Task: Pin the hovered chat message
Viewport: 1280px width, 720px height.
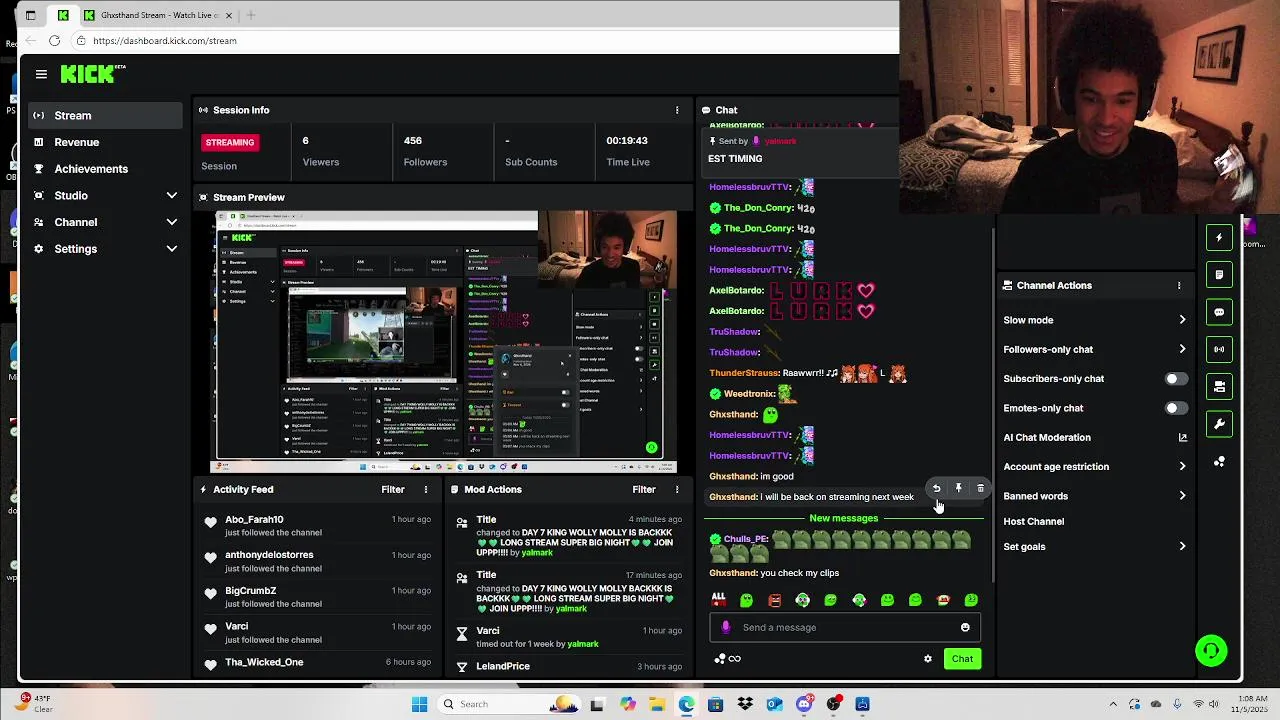Action: pos(958,488)
